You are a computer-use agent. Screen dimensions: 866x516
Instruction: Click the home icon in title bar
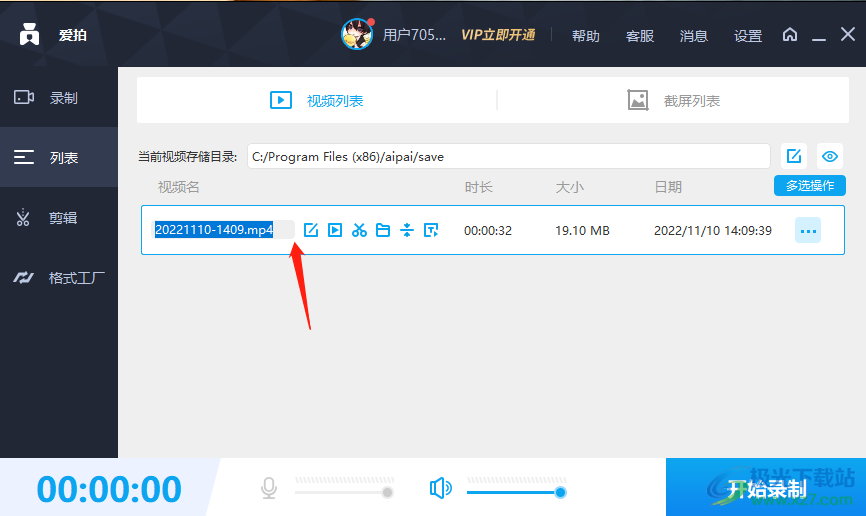tap(790, 35)
